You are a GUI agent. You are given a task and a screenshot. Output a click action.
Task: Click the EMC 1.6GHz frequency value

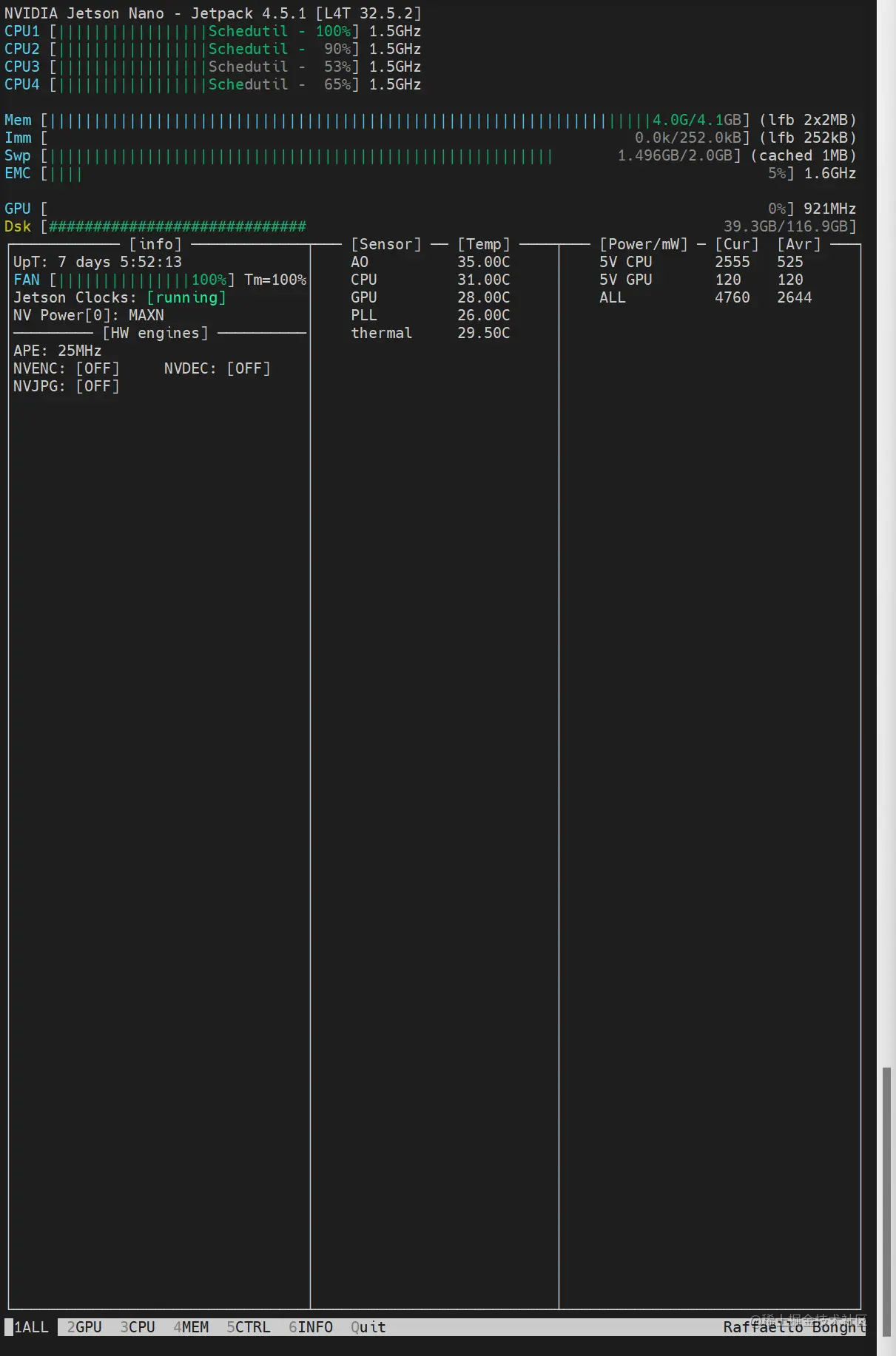tap(830, 173)
